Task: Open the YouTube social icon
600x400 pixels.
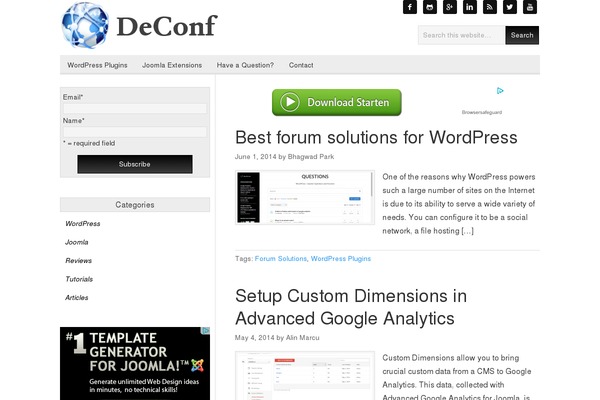Action: click(530, 7)
